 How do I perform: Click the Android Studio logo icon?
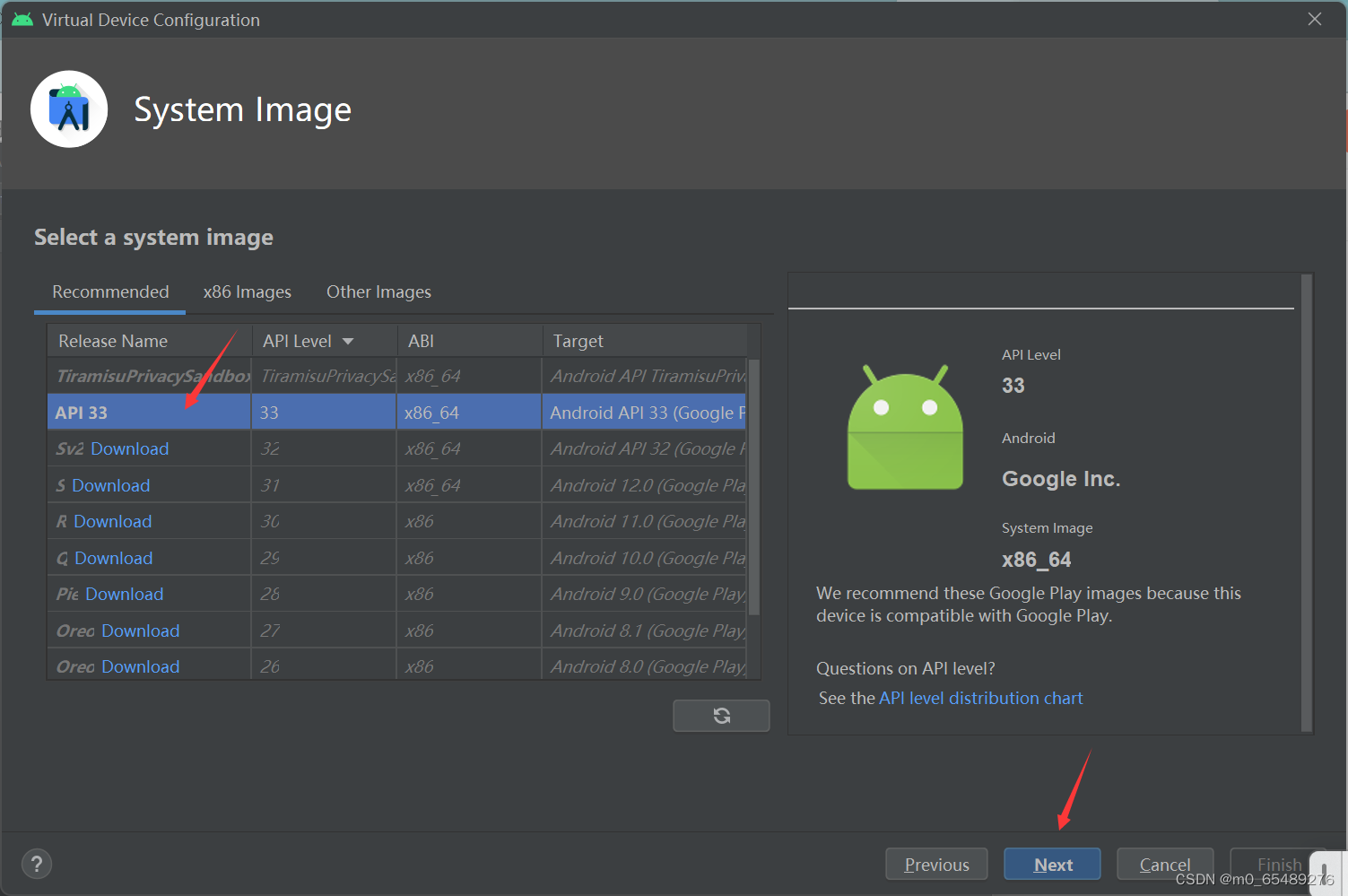coord(69,109)
